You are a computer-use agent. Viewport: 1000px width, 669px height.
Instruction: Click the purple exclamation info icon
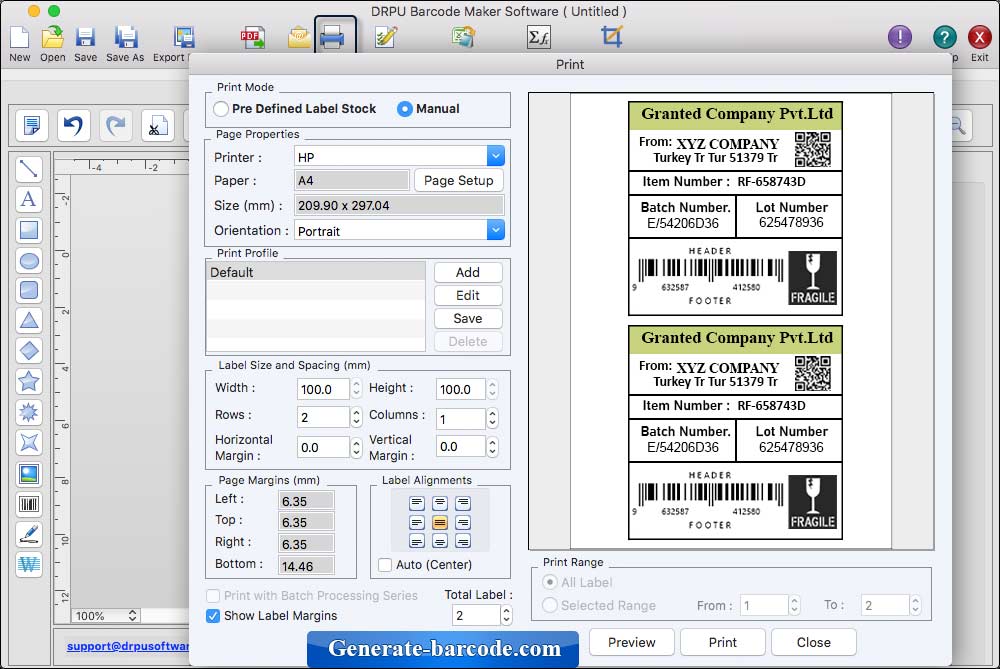[x=900, y=38]
